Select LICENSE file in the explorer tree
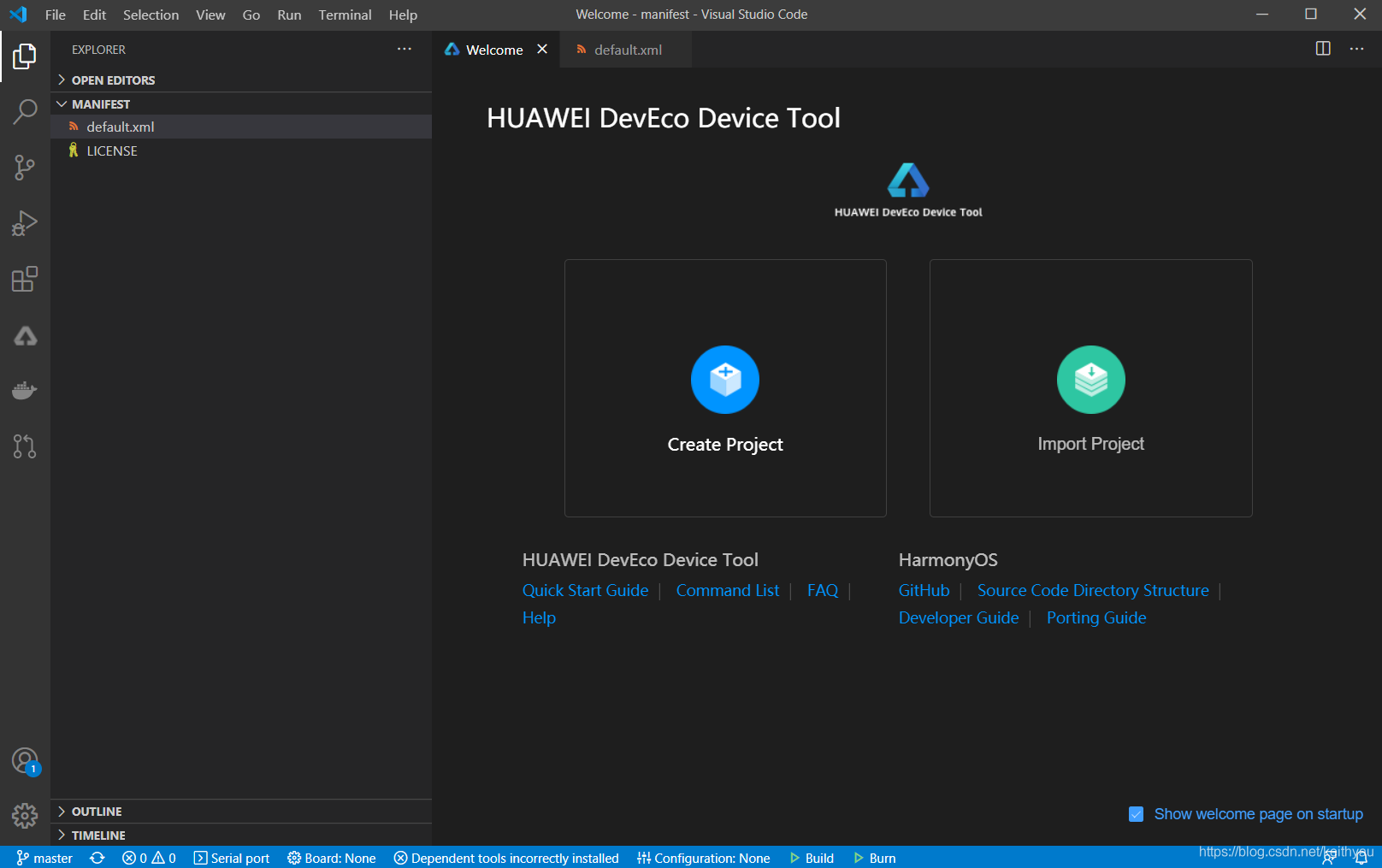This screenshot has height=868, width=1382. tap(241, 151)
